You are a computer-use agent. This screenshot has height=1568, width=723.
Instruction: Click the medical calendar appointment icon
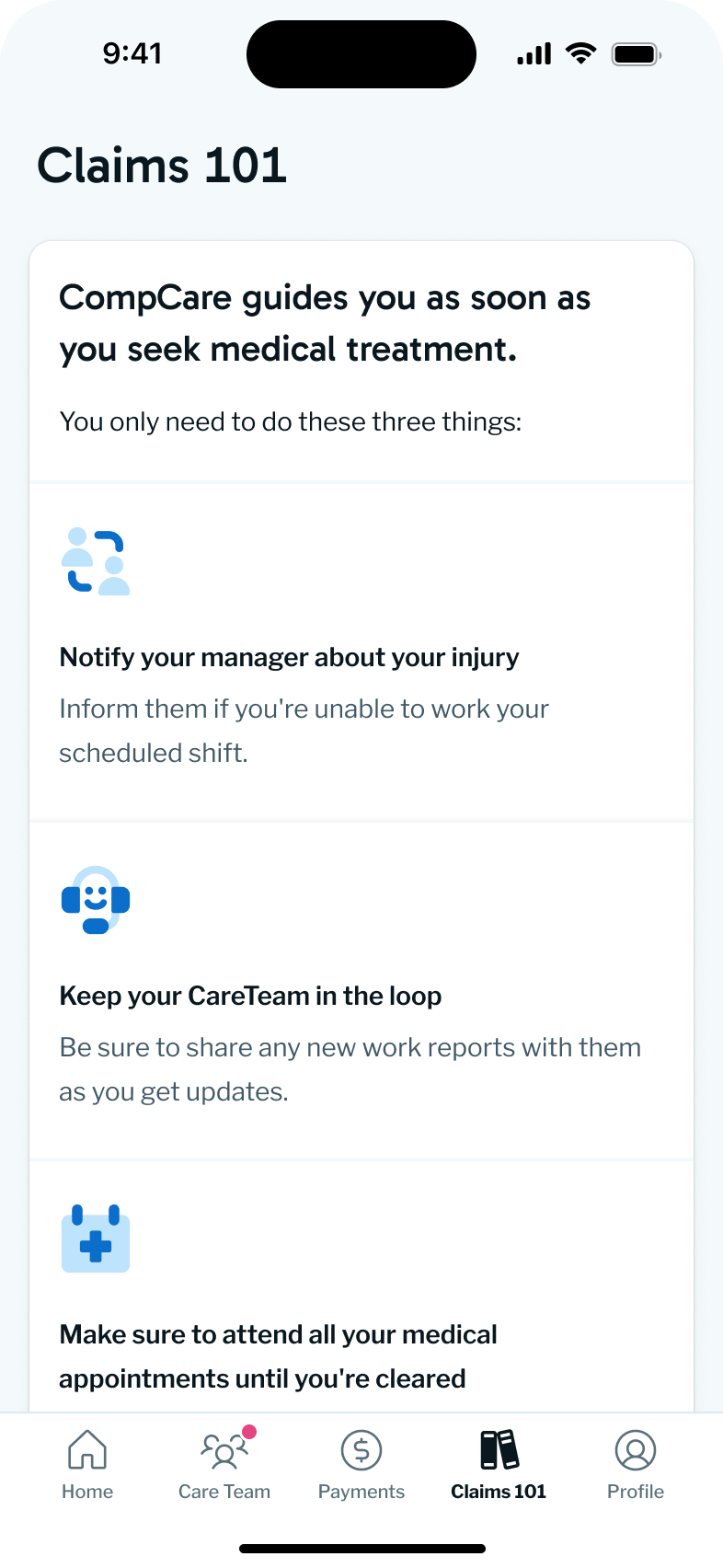pos(96,1239)
